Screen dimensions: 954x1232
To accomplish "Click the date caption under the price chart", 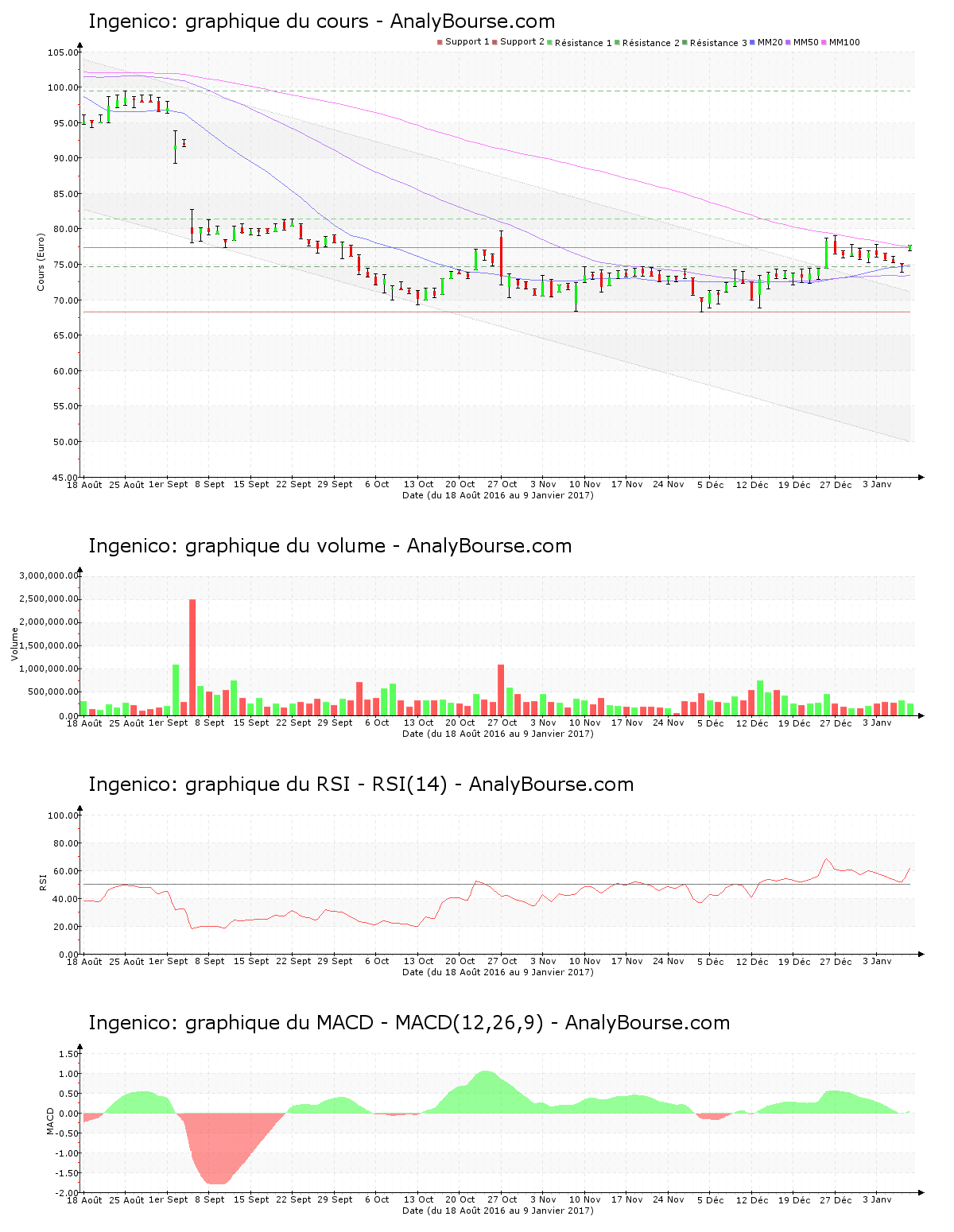I will pyautogui.click(x=498, y=495).
